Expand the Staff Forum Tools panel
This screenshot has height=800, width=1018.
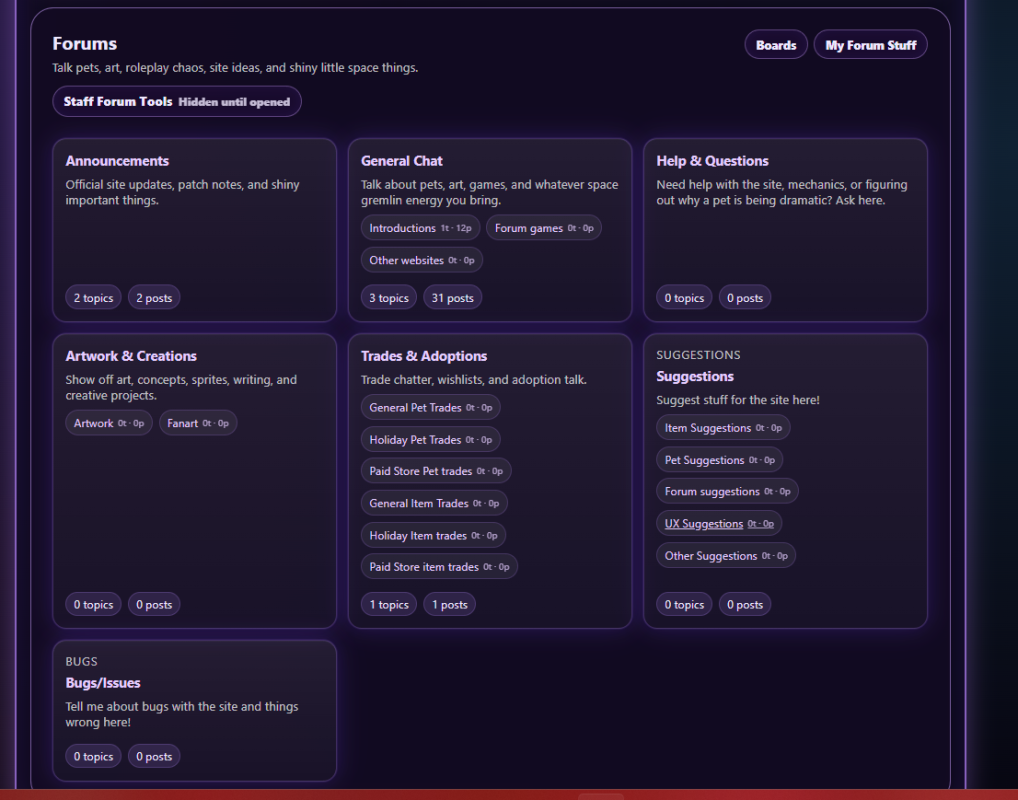(177, 102)
